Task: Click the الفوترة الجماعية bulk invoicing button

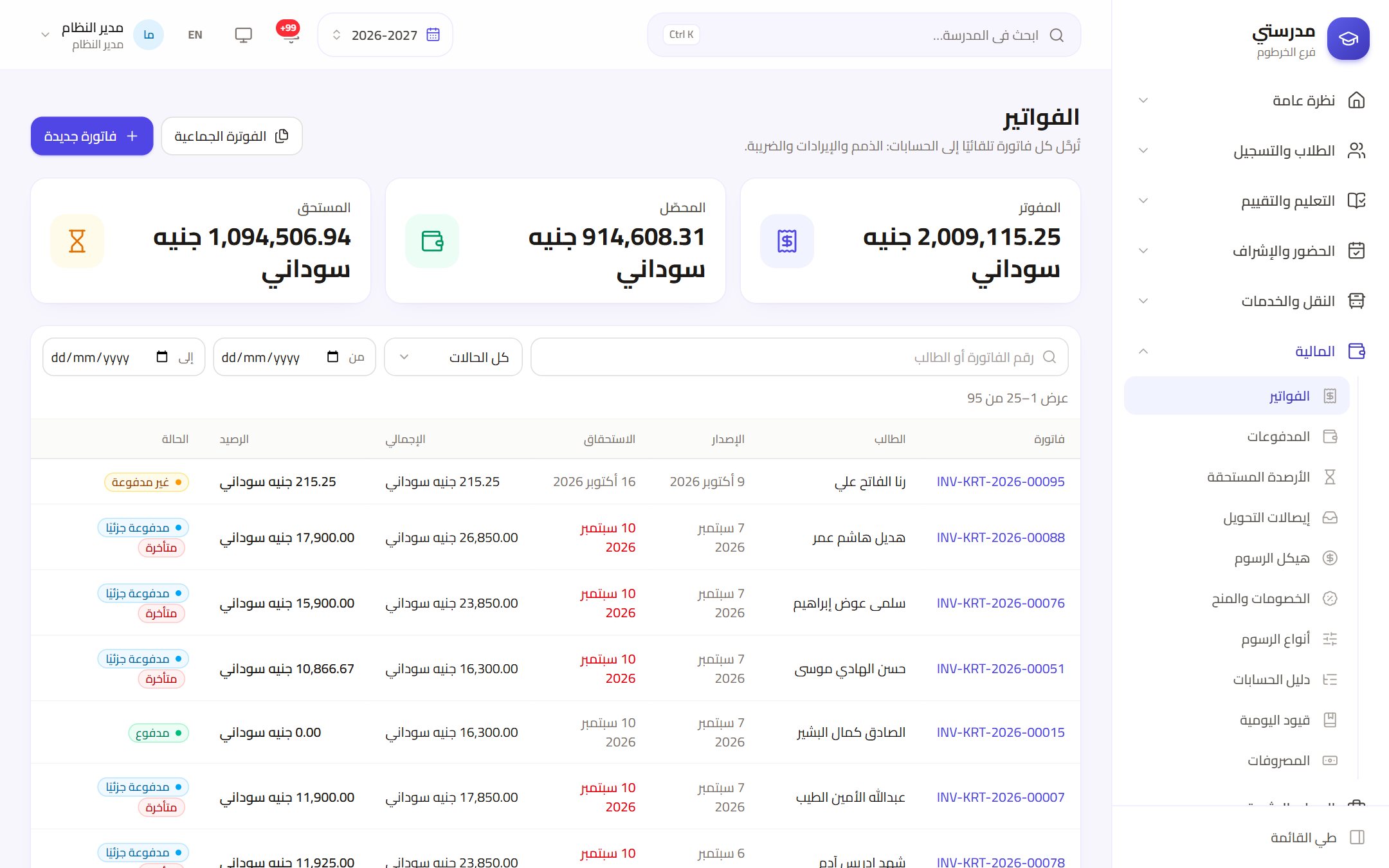Action: [x=232, y=136]
